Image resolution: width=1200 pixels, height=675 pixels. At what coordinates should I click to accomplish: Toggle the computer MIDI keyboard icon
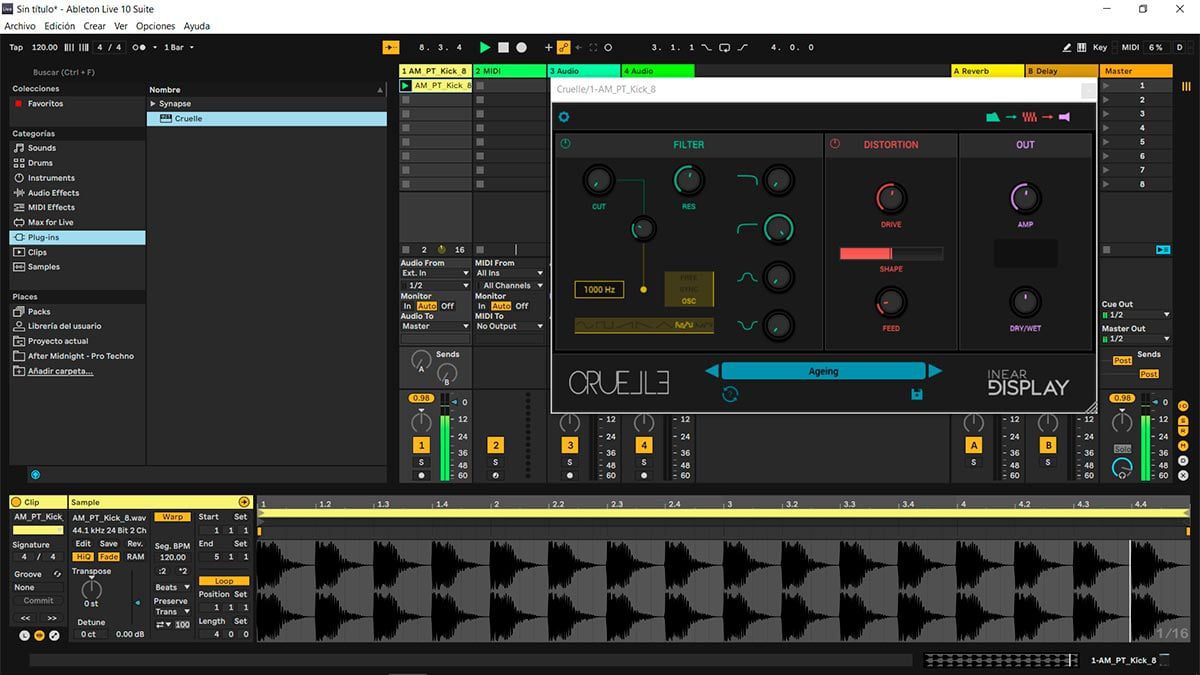pyautogui.click(x=1083, y=47)
